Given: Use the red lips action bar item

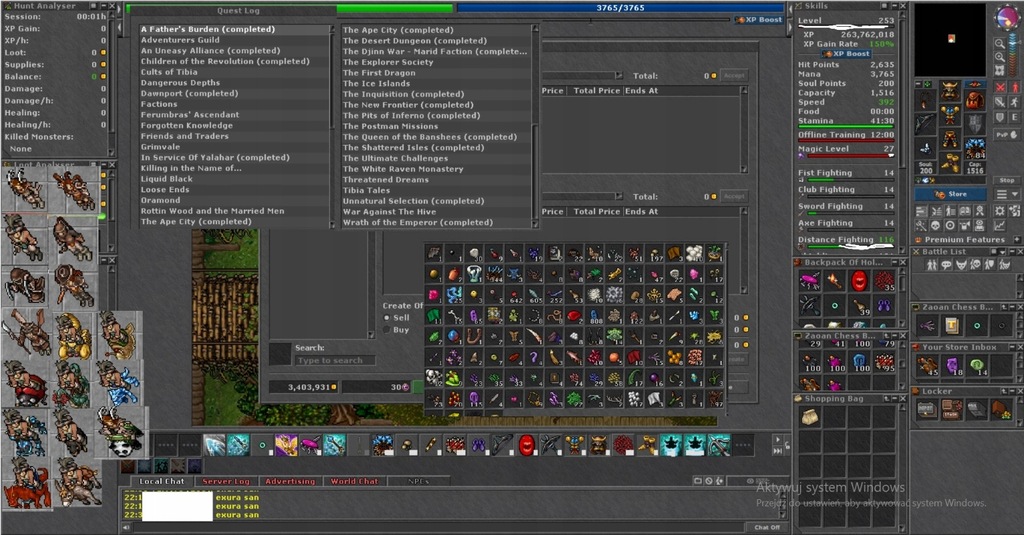Looking at the screenshot, I should coord(526,445).
